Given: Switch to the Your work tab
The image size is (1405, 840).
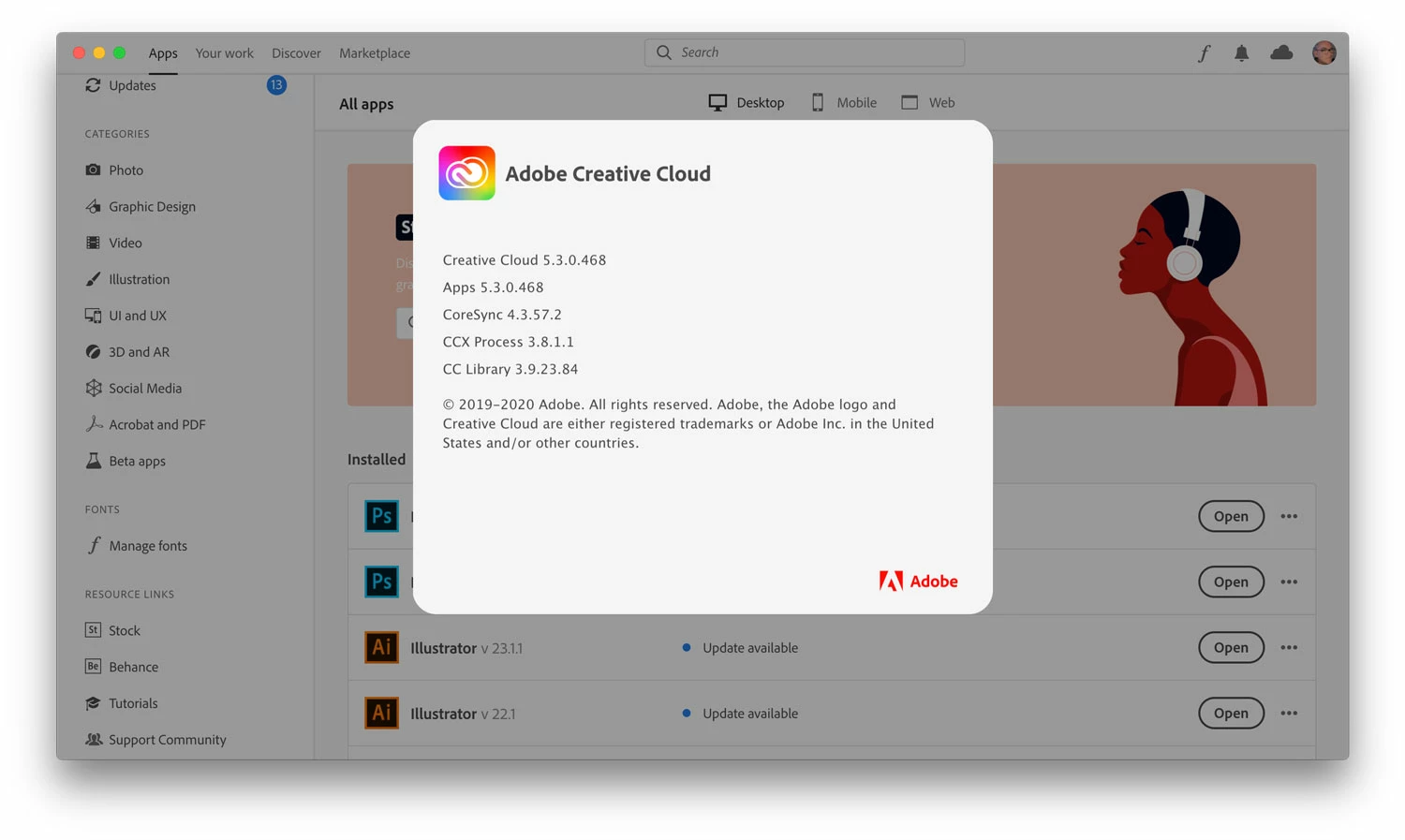Looking at the screenshot, I should click(224, 53).
